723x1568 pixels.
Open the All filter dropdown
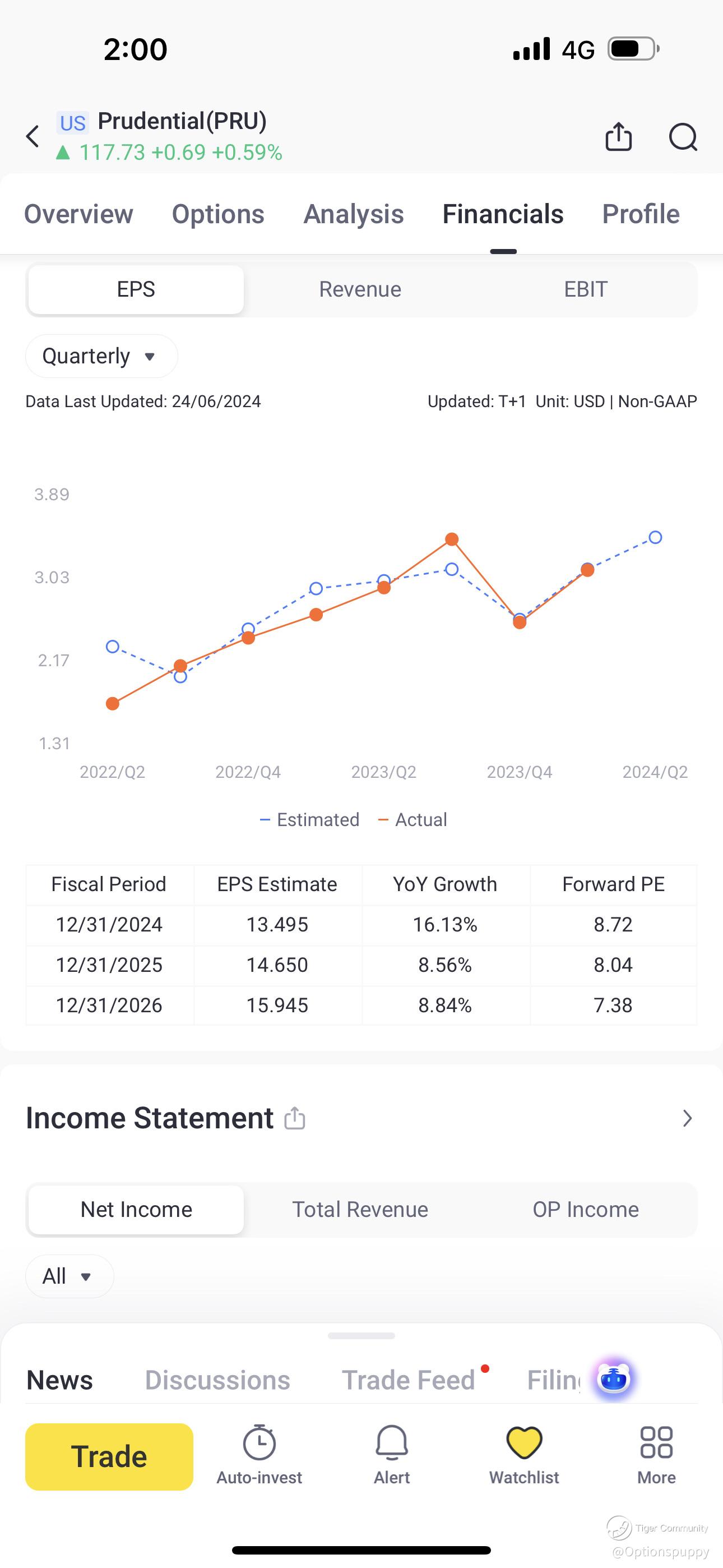pos(69,1276)
